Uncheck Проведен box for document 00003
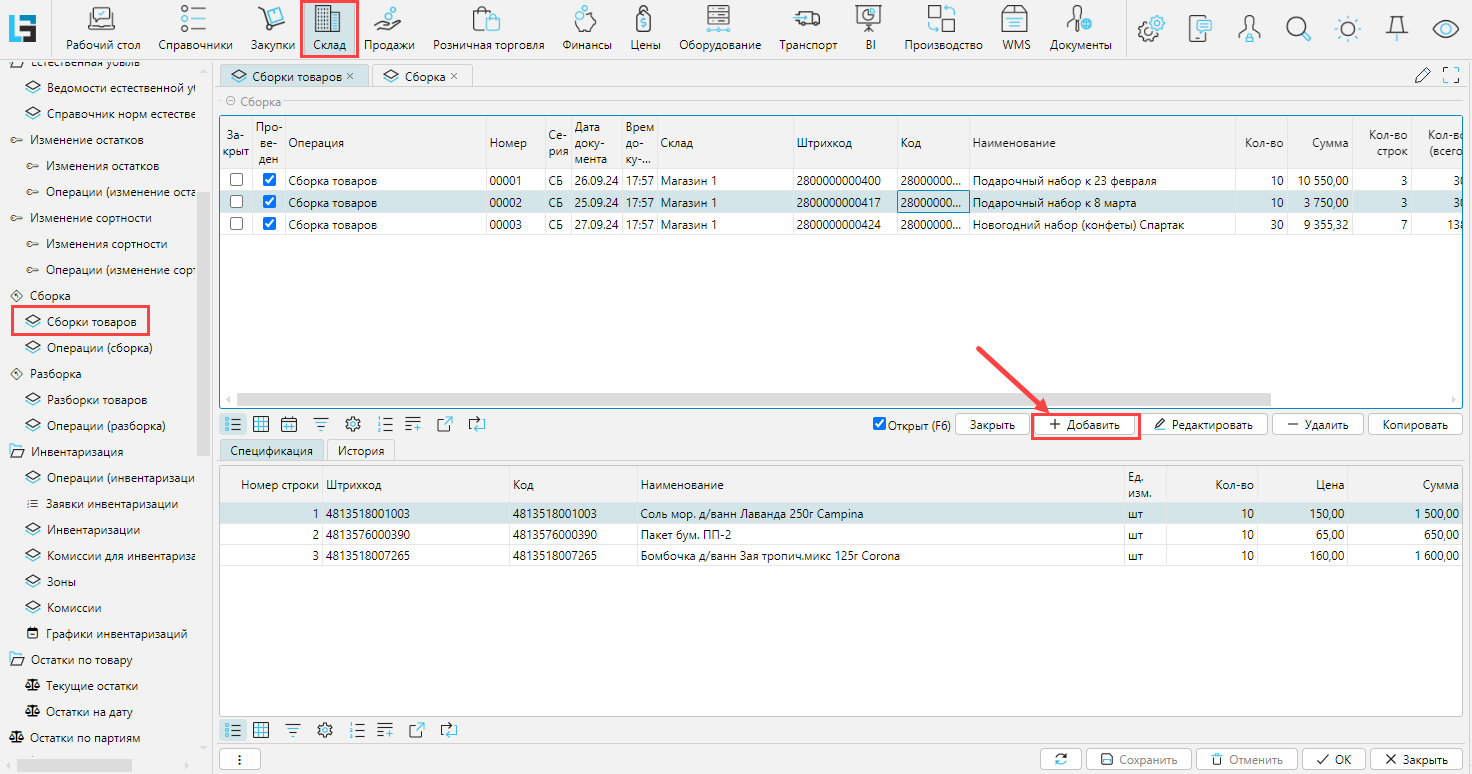Screen dimensions: 1472x774 pyautogui.click(x=269, y=224)
